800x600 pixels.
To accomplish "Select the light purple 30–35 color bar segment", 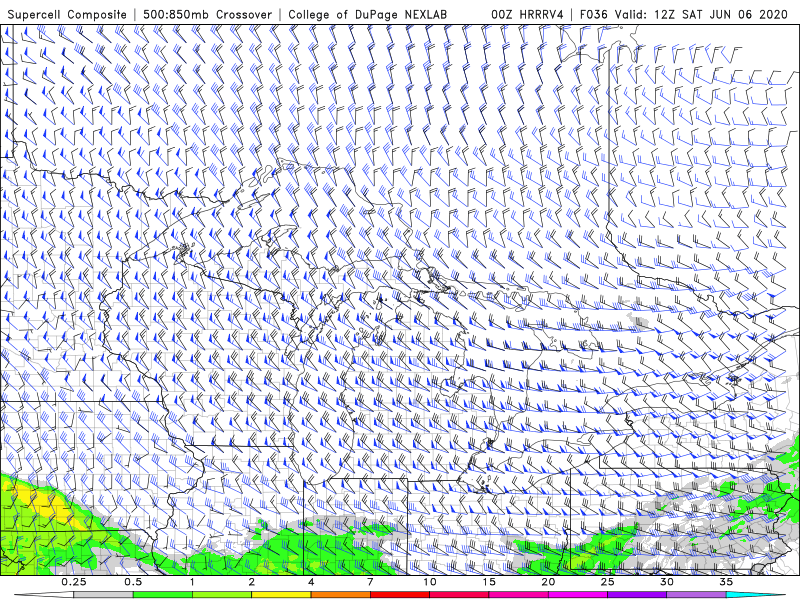I will click(x=696, y=595).
